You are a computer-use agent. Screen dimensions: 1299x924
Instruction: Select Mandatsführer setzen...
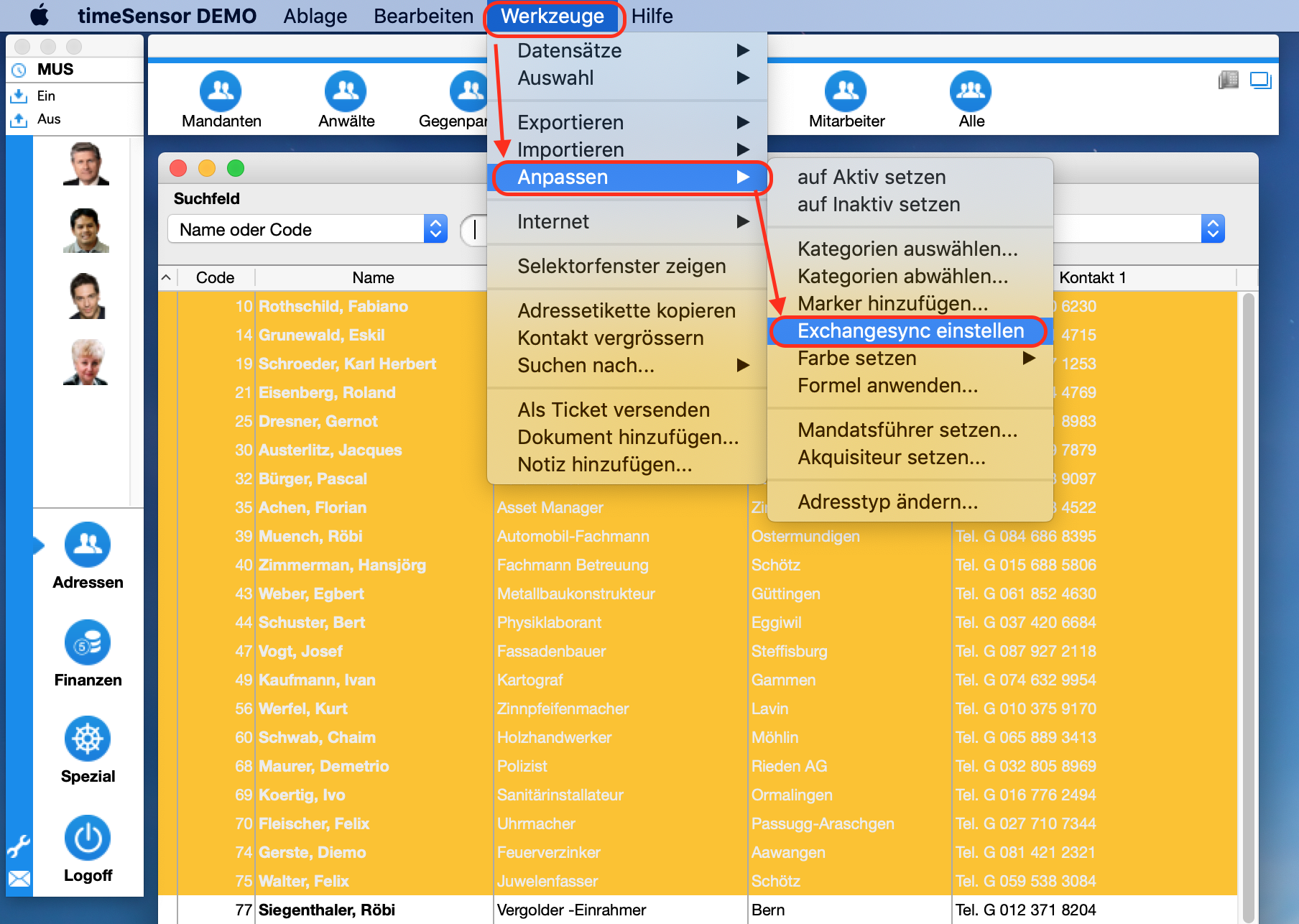910,430
